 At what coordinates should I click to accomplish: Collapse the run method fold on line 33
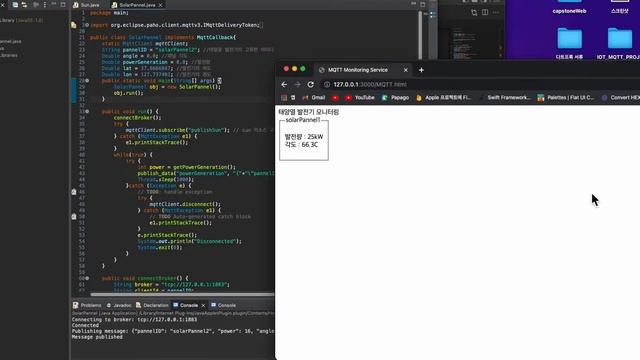(87, 111)
